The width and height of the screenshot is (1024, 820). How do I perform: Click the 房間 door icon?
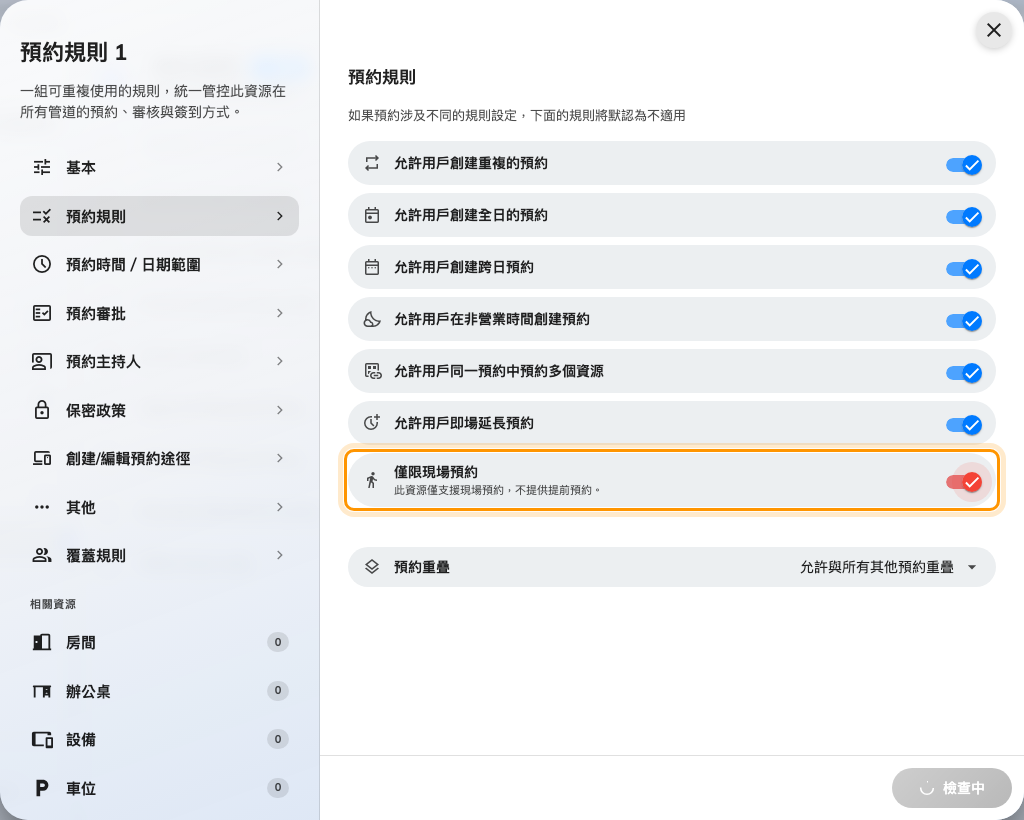[x=42, y=642]
